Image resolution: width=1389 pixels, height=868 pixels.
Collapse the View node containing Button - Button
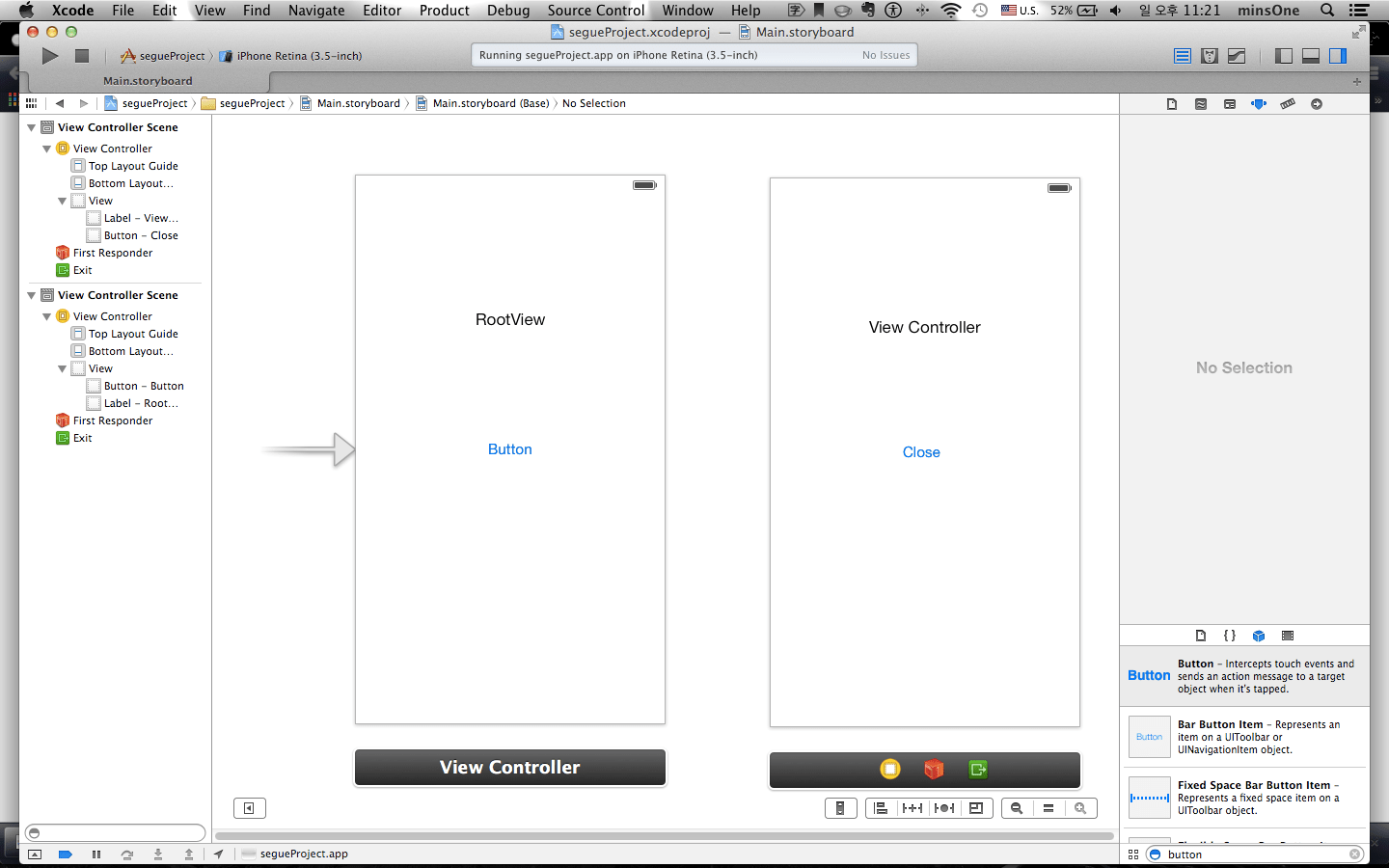(62, 368)
